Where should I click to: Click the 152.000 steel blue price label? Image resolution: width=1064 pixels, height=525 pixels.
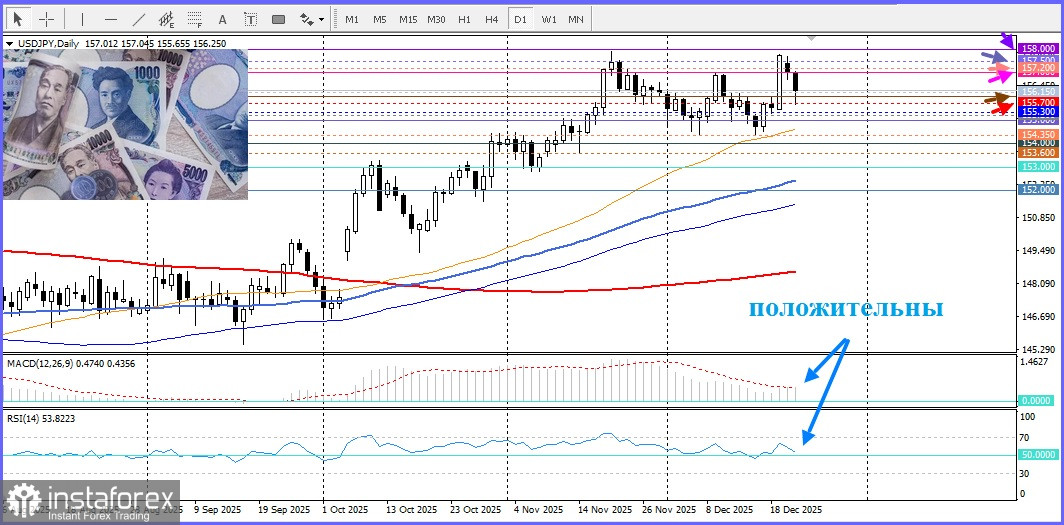[x=1039, y=191]
